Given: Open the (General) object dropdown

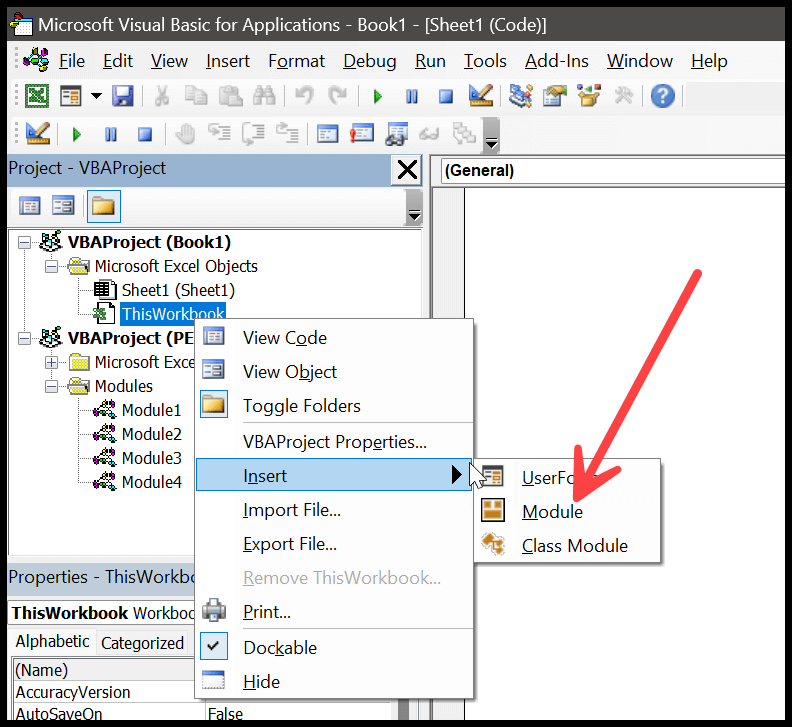Looking at the screenshot, I should [613, 171].
